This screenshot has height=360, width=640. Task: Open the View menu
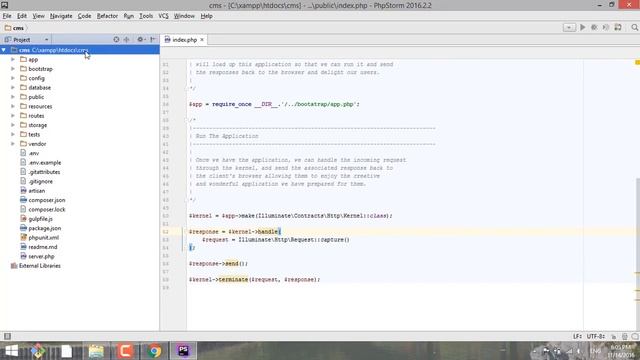[x=38, y=16]
